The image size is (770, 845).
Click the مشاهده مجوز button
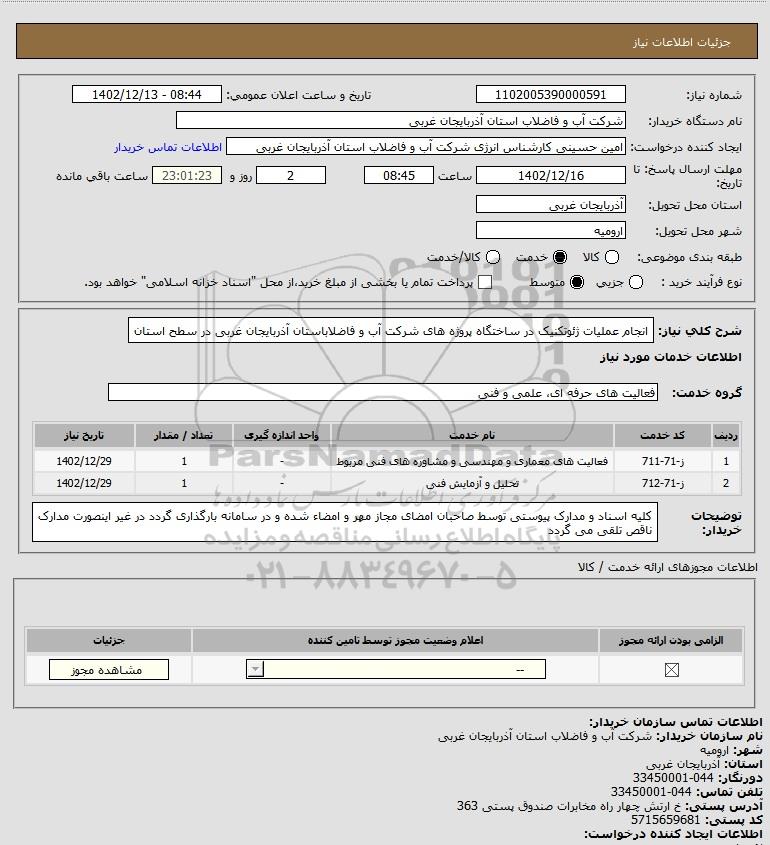click(109, 670)
